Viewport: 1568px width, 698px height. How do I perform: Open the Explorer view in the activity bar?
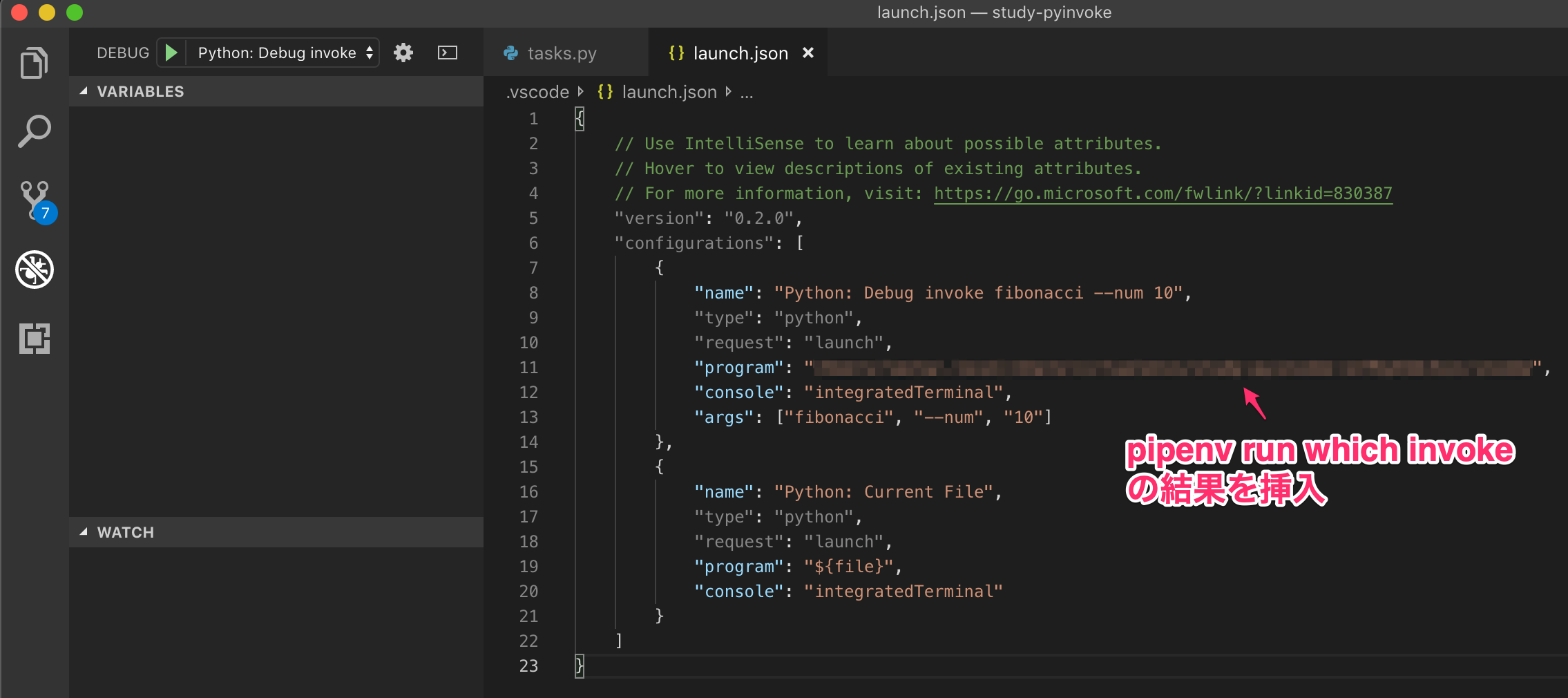click(x=34, y=63)
